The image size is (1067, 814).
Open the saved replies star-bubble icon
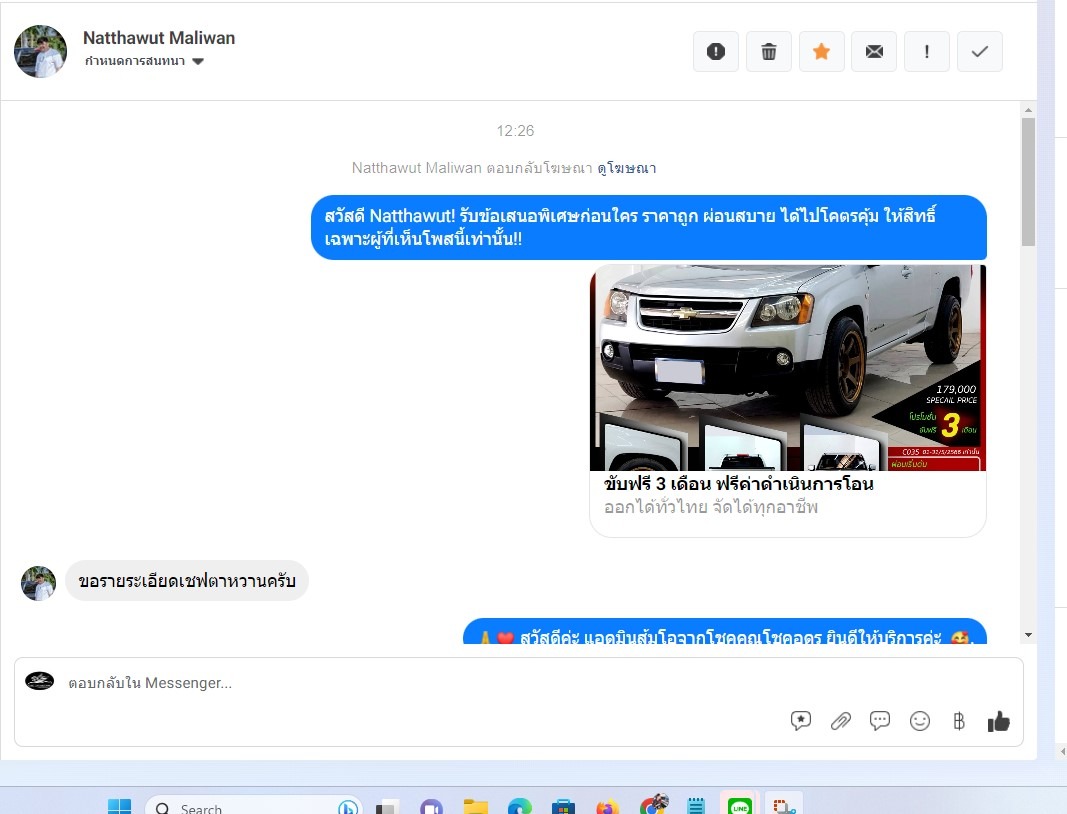tap(801, 721)
